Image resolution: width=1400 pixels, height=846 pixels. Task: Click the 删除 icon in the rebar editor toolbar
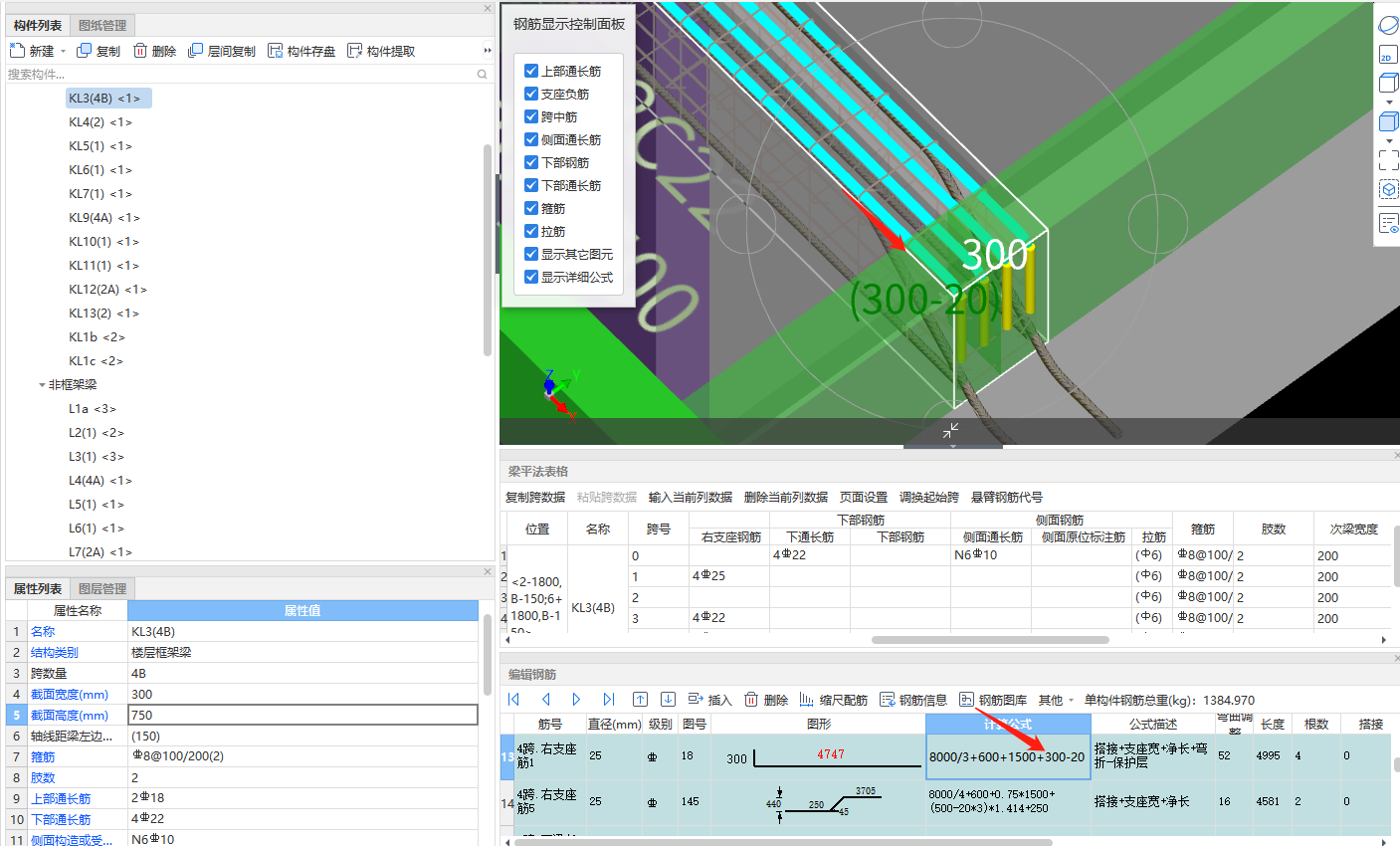click(x=751, y=700)
